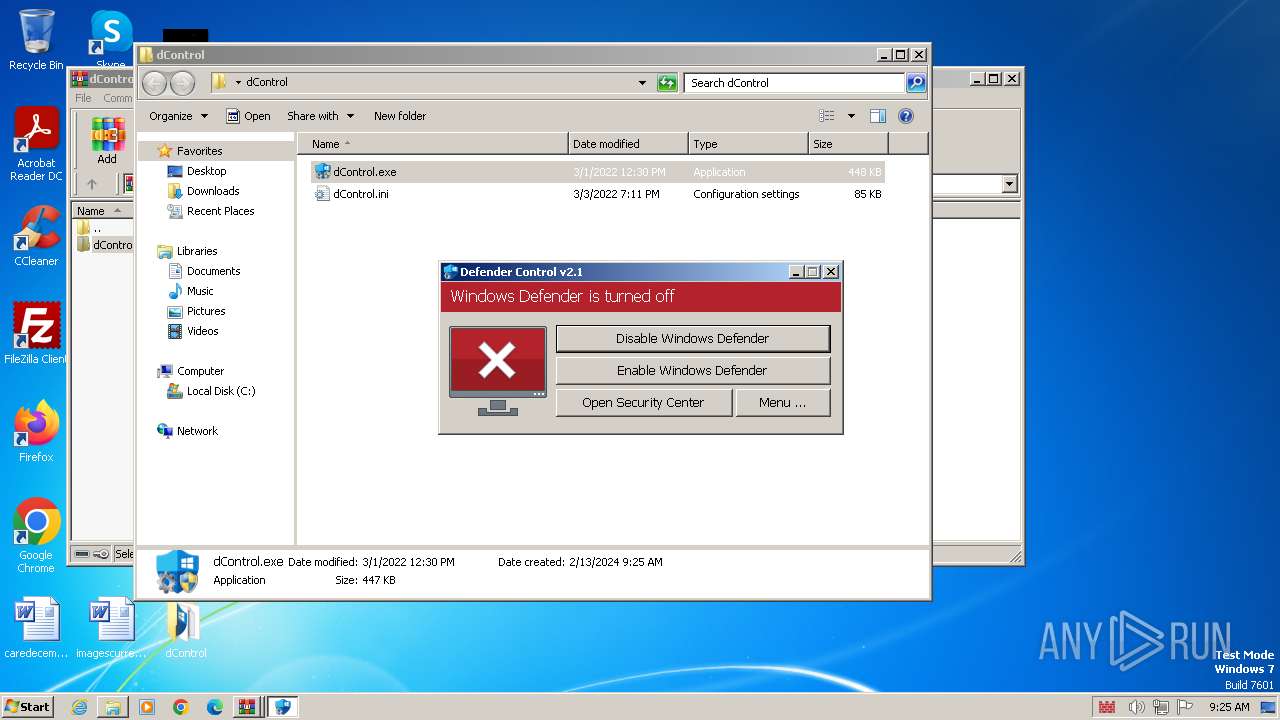Sort by the Date modified column
This screenshot has width=1280, height=720.
tap(628, 144)
